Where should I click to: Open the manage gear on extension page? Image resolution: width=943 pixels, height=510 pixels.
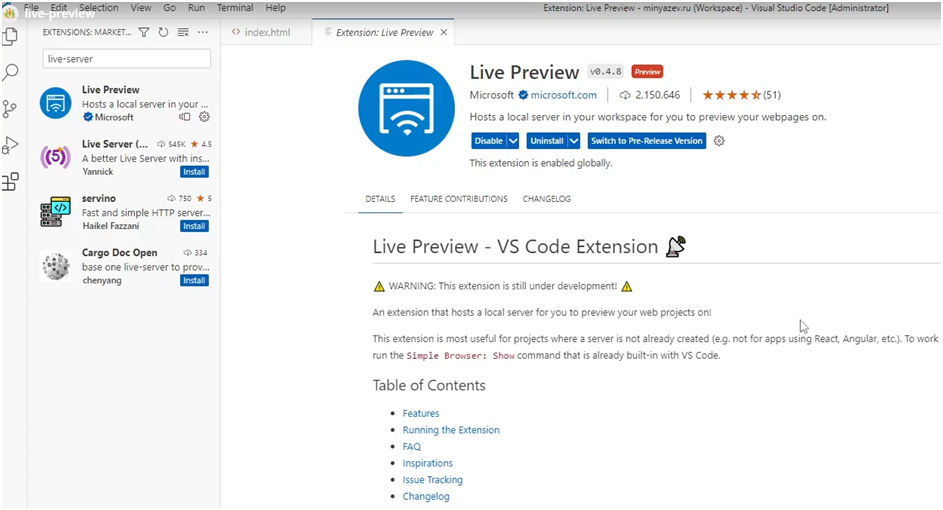(719, 141)
